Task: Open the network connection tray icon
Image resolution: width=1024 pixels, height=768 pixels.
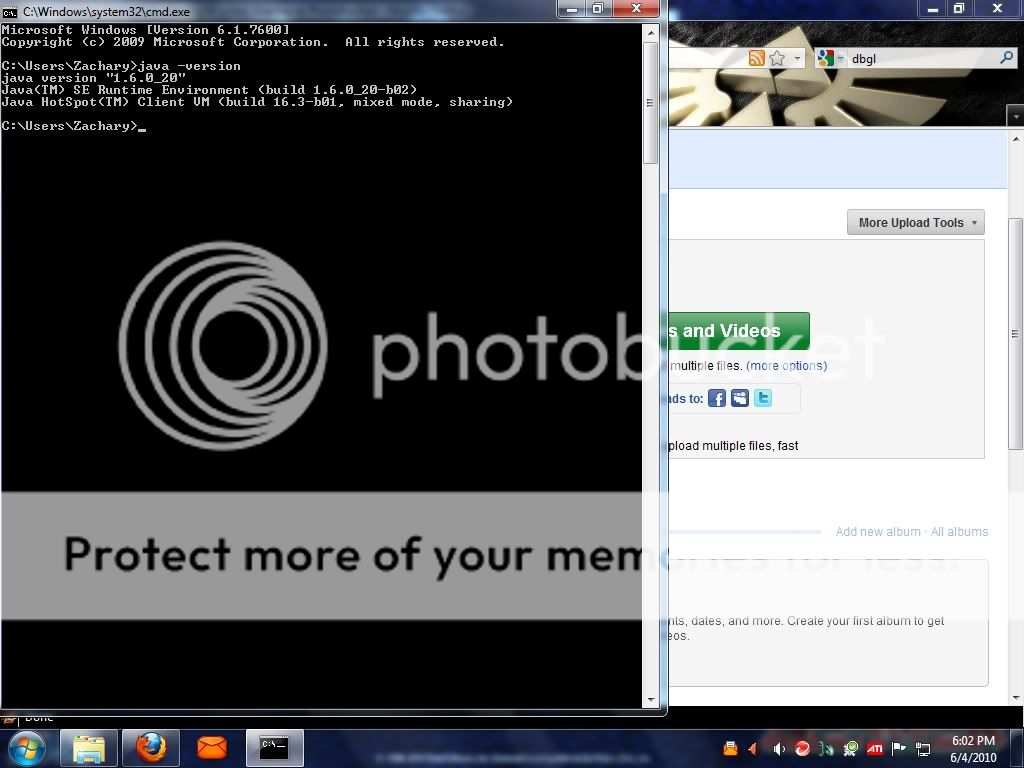Action: [923, 748]
